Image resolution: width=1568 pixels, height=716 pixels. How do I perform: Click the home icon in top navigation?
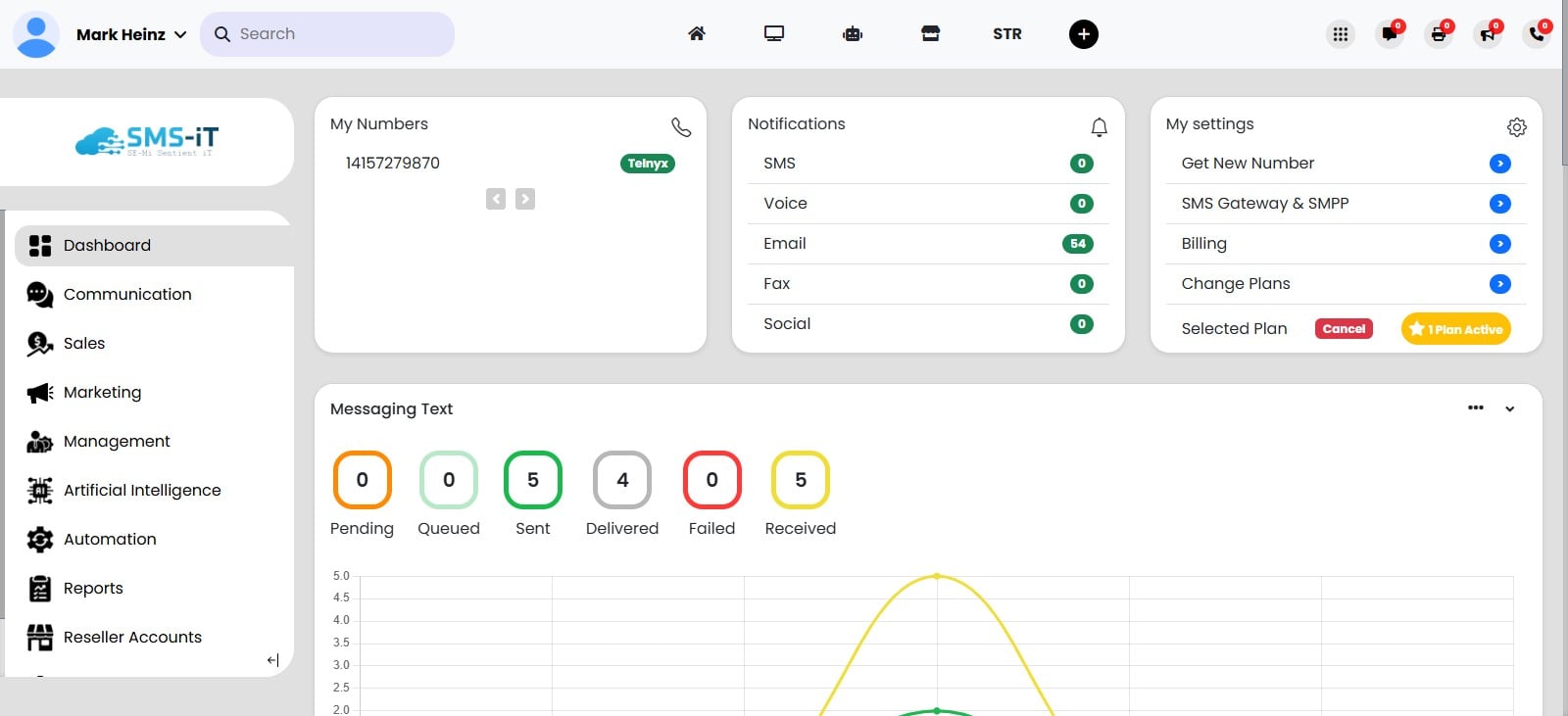pos(697,34)
